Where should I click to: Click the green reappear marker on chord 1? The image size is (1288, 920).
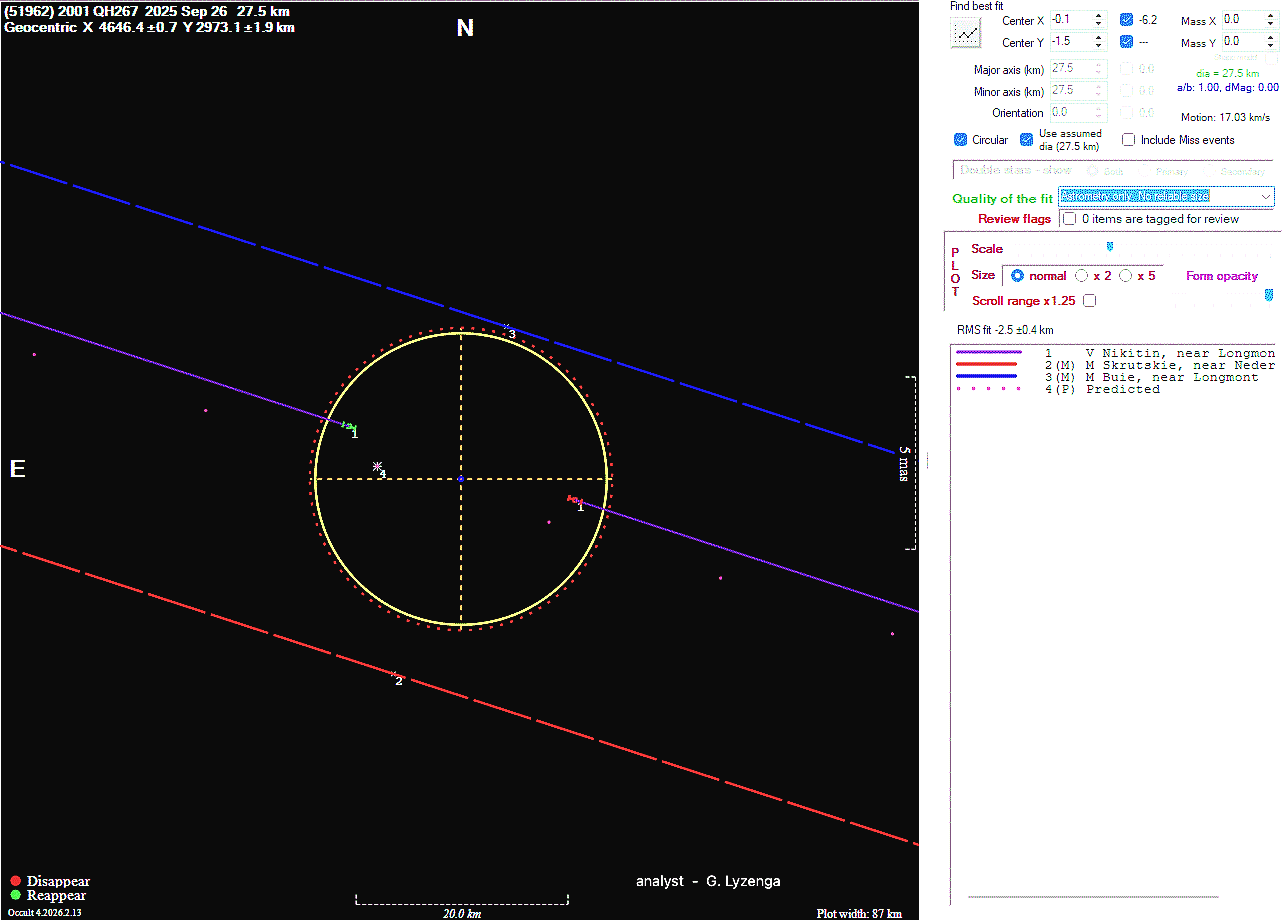(350, 426)
